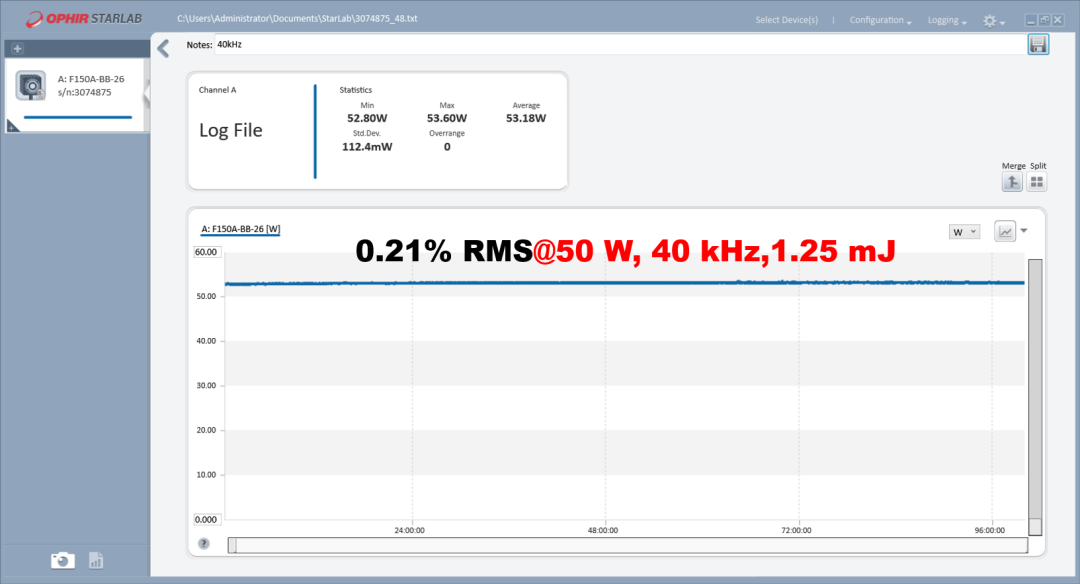Select the A: F150A-BB-26 [W] graph tab
The image size is (1080, 584).
click(x=240, y=229)
